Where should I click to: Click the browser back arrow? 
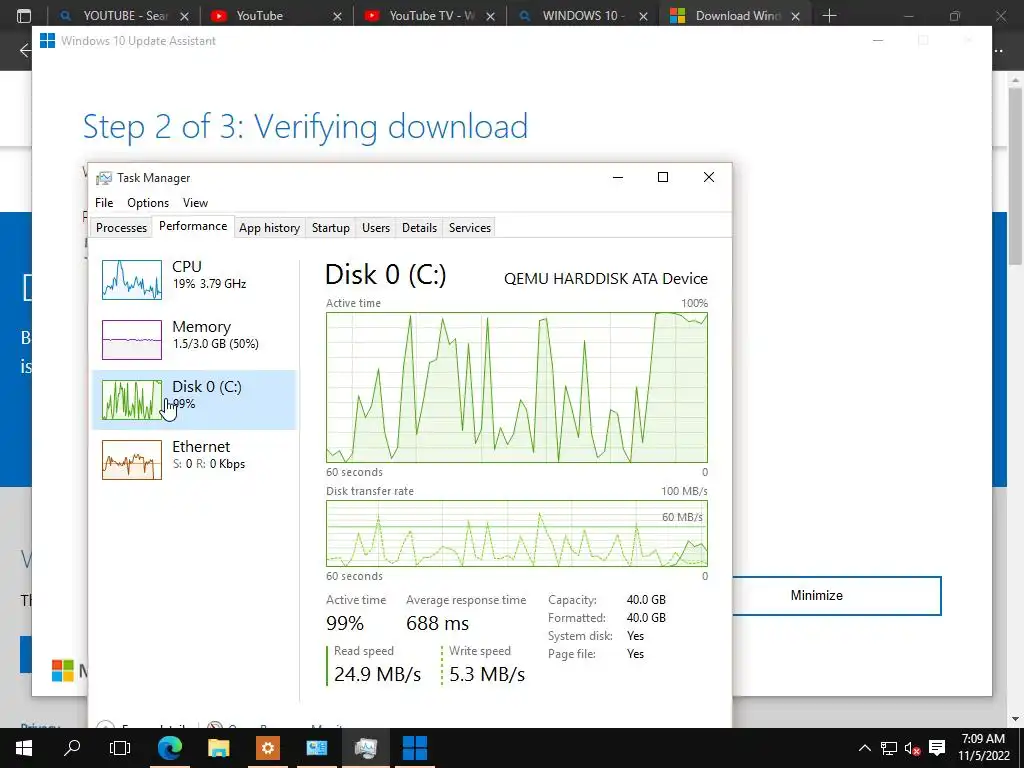point(24,50)
